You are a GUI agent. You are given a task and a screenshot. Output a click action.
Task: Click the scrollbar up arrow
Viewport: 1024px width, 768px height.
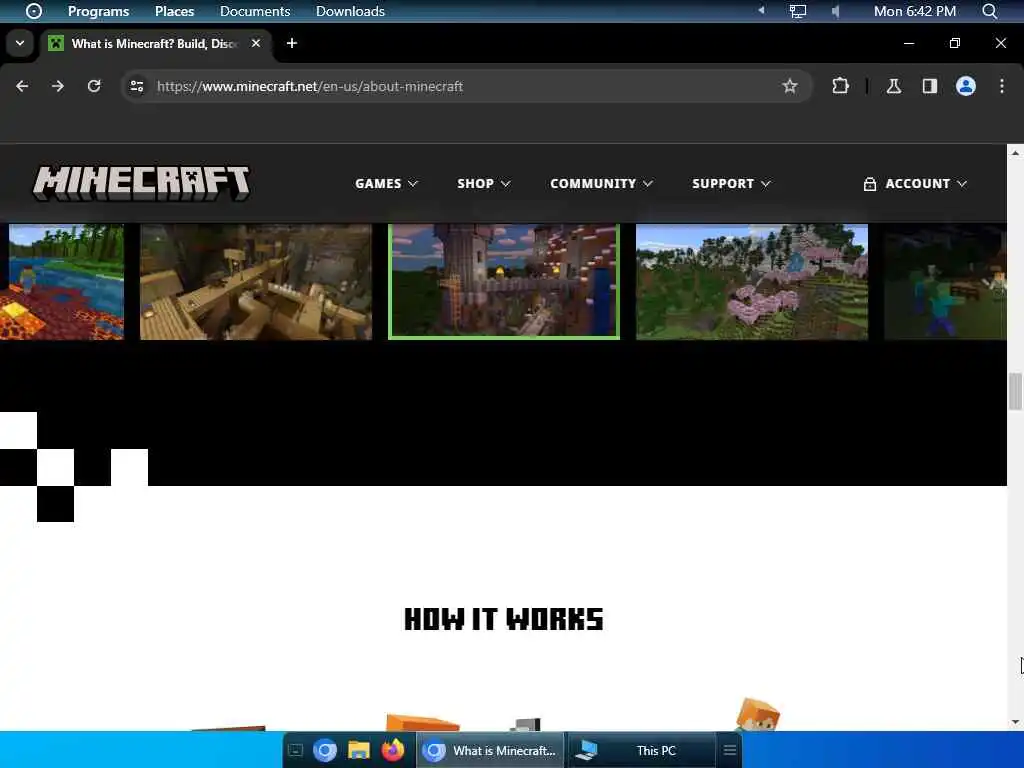[1015, 152]
